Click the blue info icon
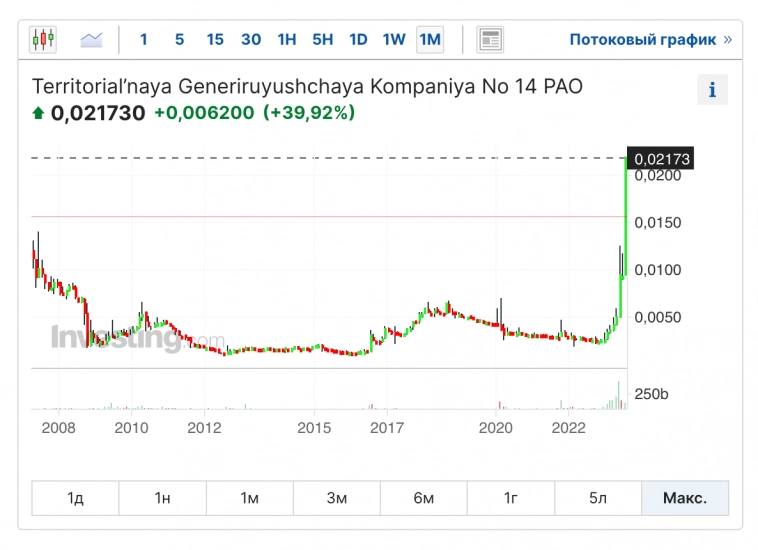 click(712, 90)
